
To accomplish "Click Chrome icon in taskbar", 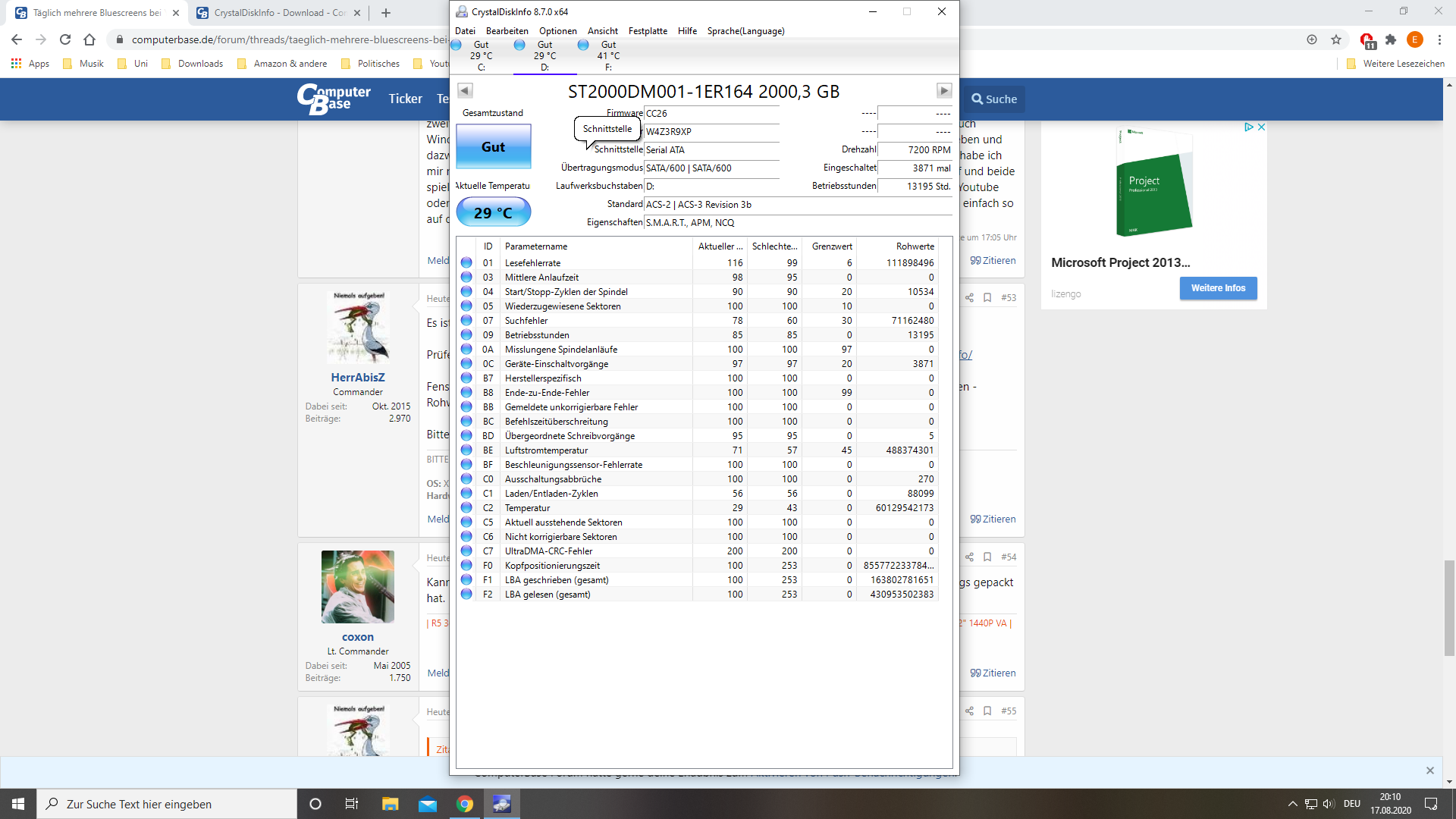I will pos(465,804).
